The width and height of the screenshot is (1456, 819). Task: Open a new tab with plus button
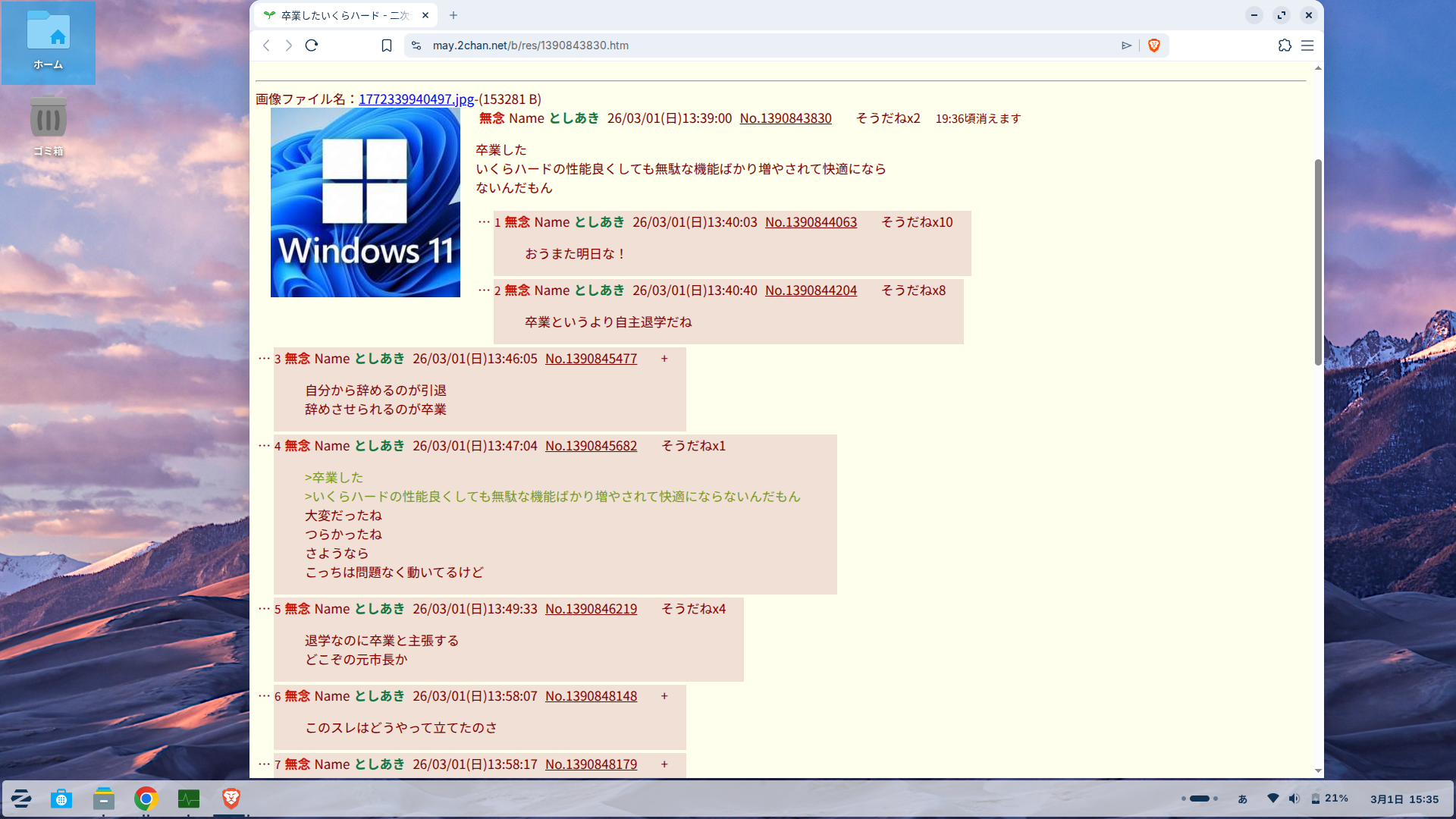(453, 15)
